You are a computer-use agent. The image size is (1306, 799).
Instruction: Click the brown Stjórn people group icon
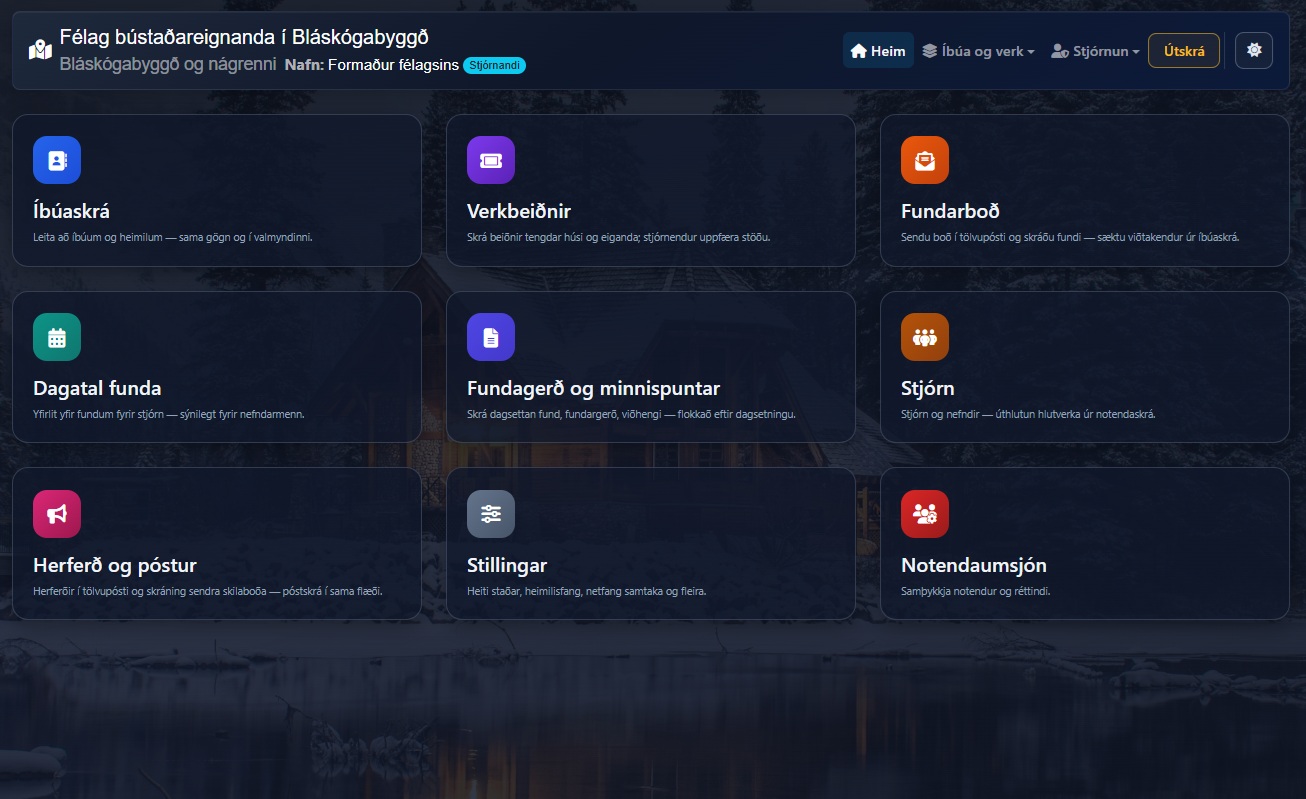925,337
